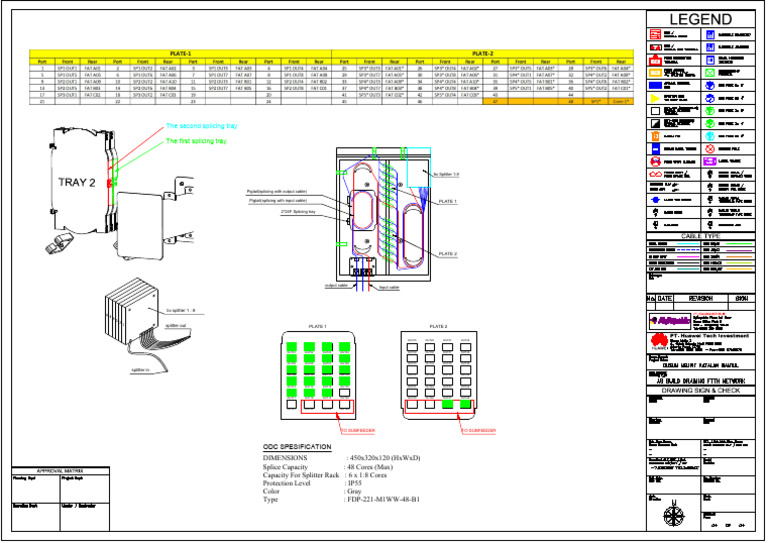Select the 450x320x120 (HxWxD) dimensions value
The image size is (768, 543).
385,458
